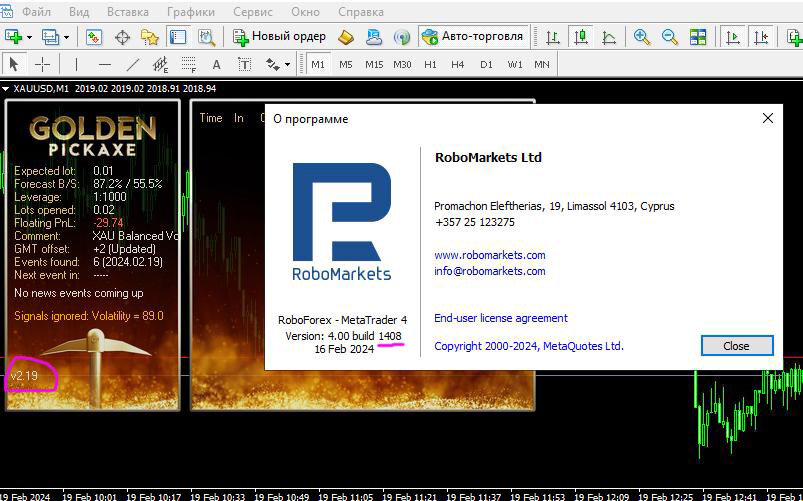Select the M15 timeframe

374,65
